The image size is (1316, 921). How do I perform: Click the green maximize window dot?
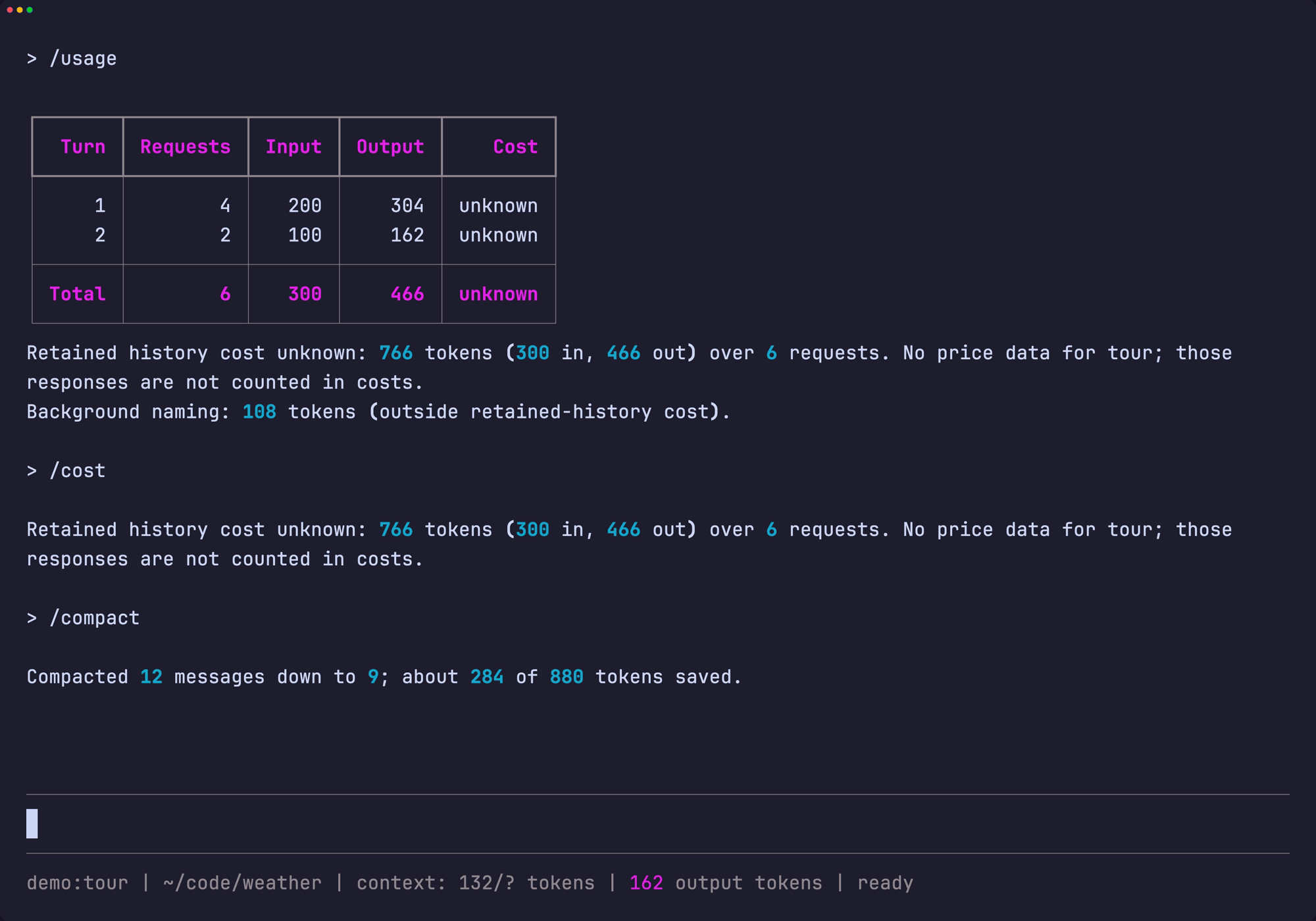point(30,10)
